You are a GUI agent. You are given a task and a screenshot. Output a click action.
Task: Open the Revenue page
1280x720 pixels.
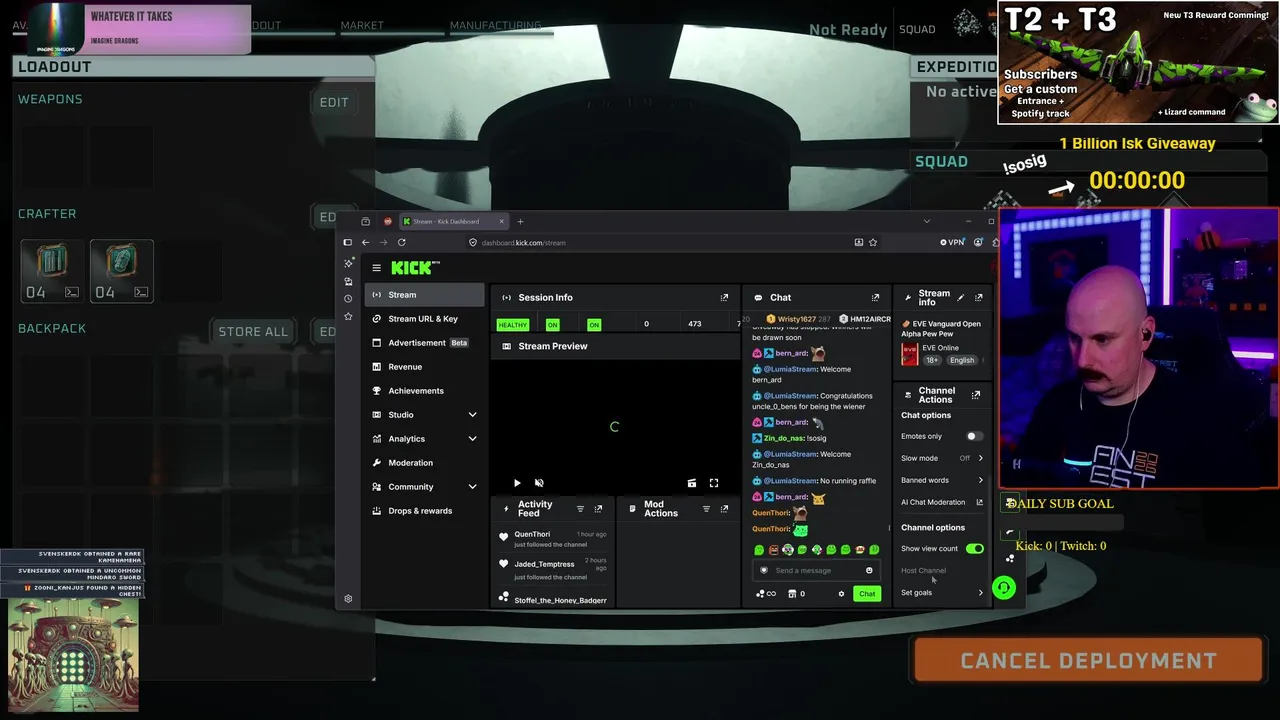(x=424, y=367)
